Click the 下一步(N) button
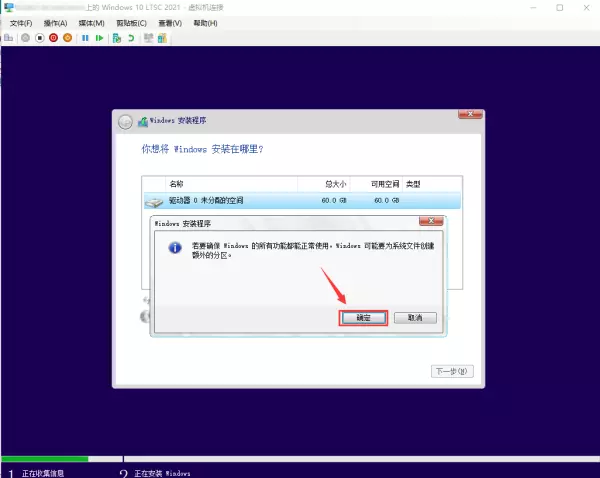600x478 pixels. point(452,371)
